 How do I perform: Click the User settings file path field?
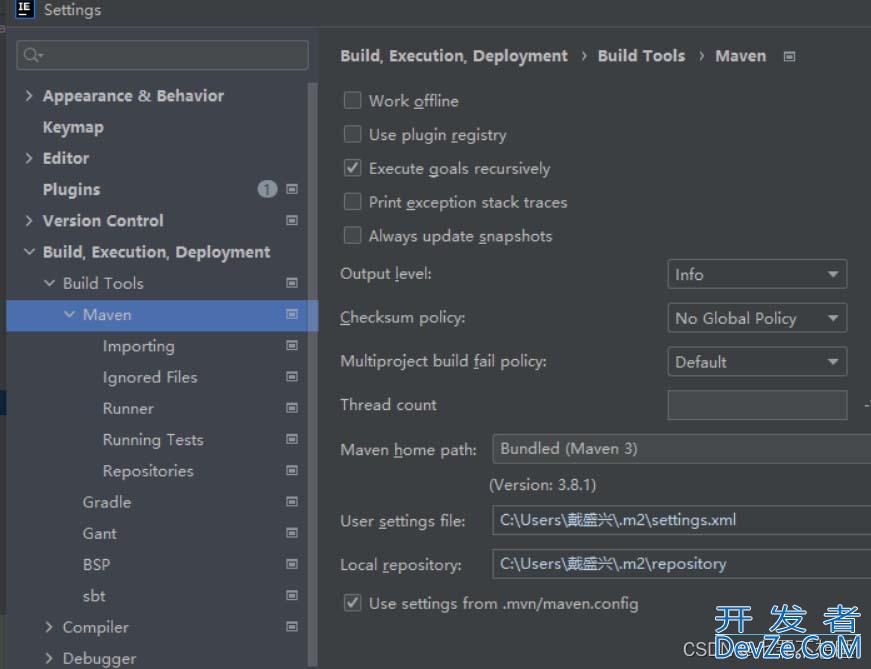tap(682, 520)
